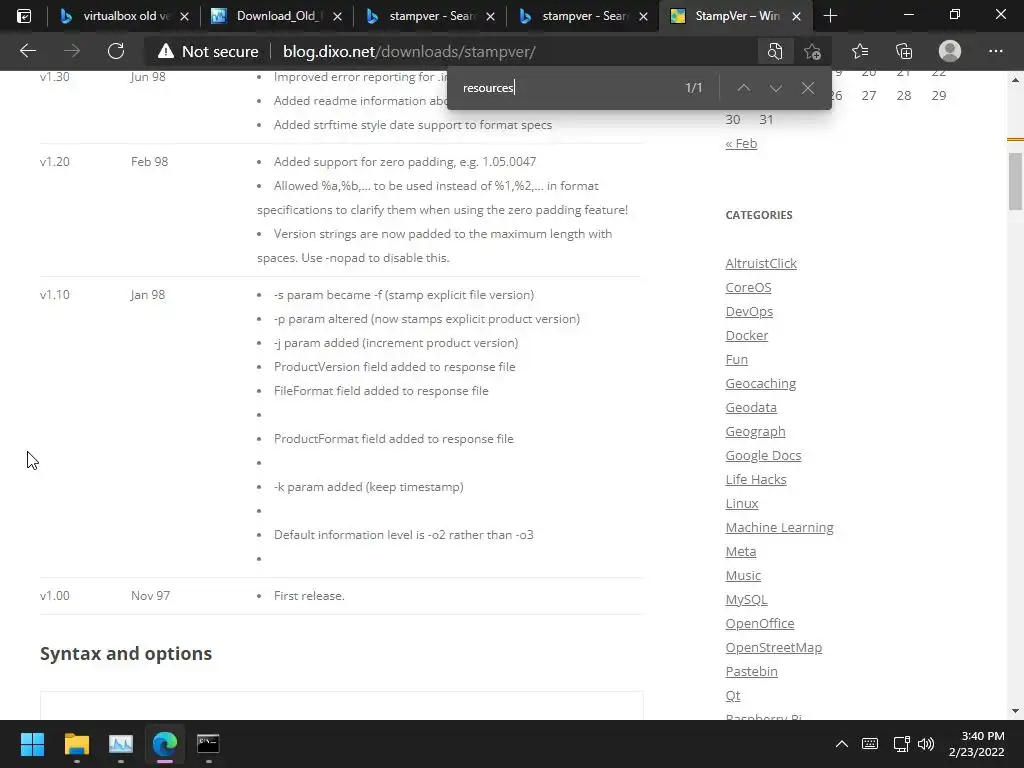This screenshot has width=1024, height=768.
Task: Open the touch keyboard tray icon
Action: click(x=870, y=744)
